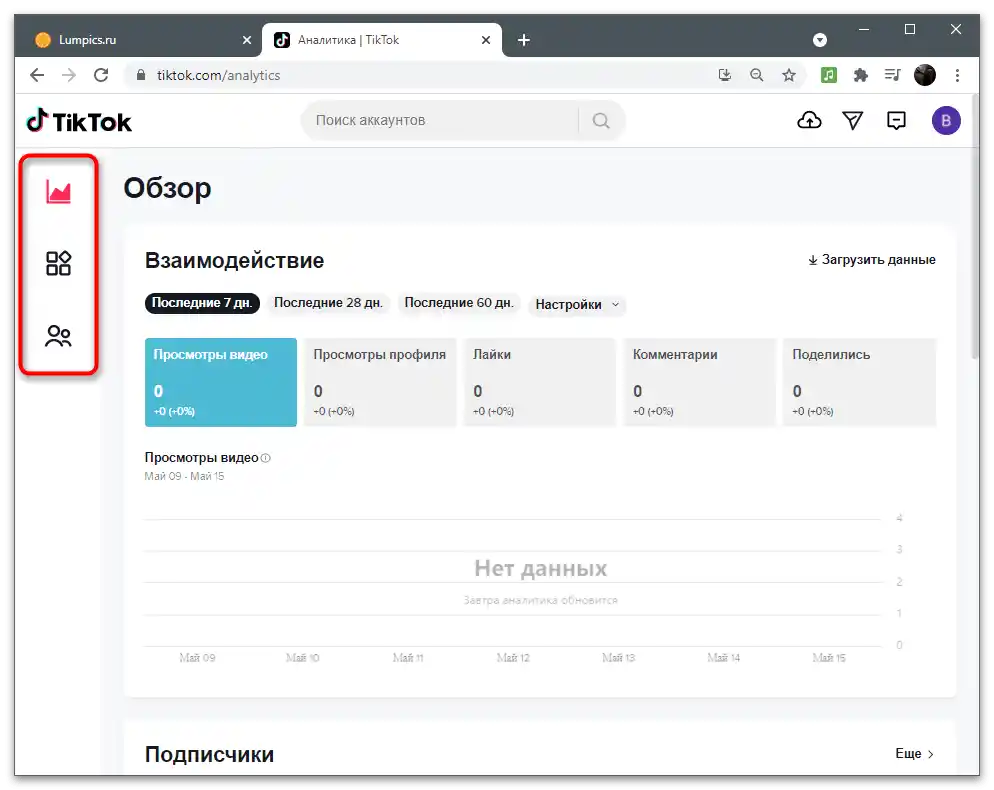994x790 pixels.
Task: Close the Аналитика TikTok tab
Action: tap(486, 40)
